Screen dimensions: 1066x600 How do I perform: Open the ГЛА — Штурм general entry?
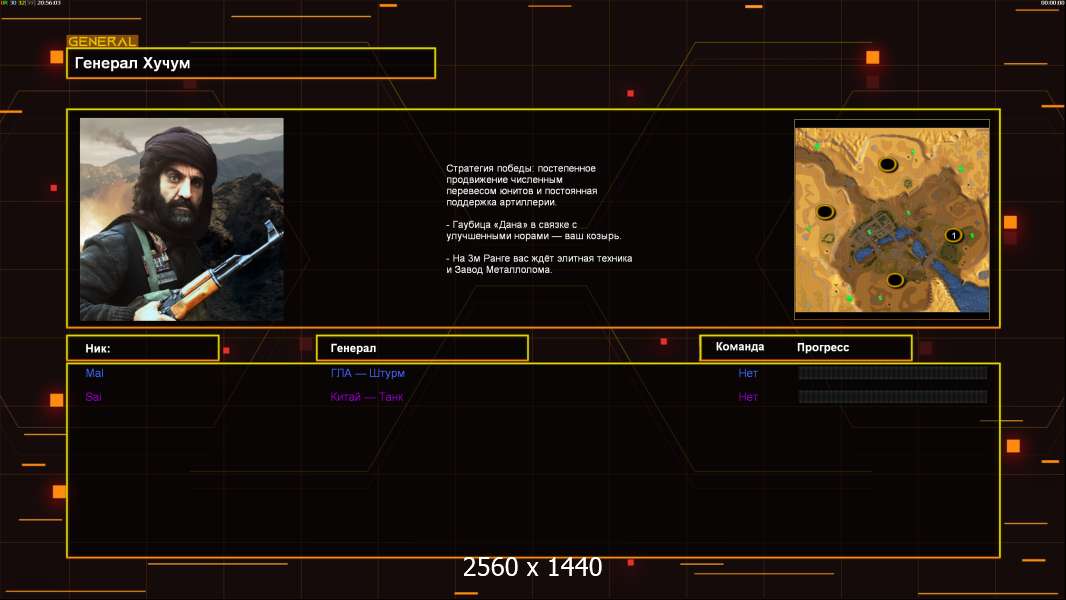(x=367, y=373)
